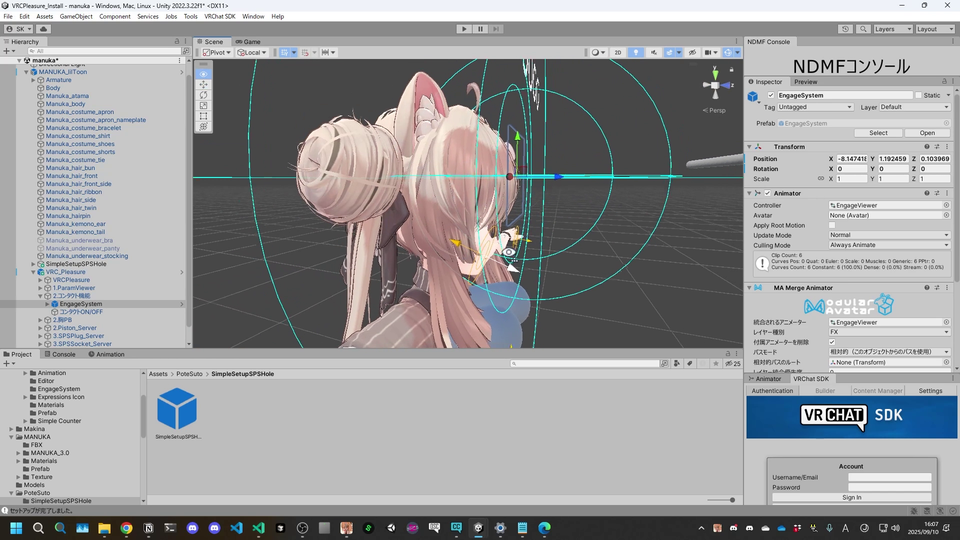
Task: Open the Layout dropdown
Action: tap(935, 29)
